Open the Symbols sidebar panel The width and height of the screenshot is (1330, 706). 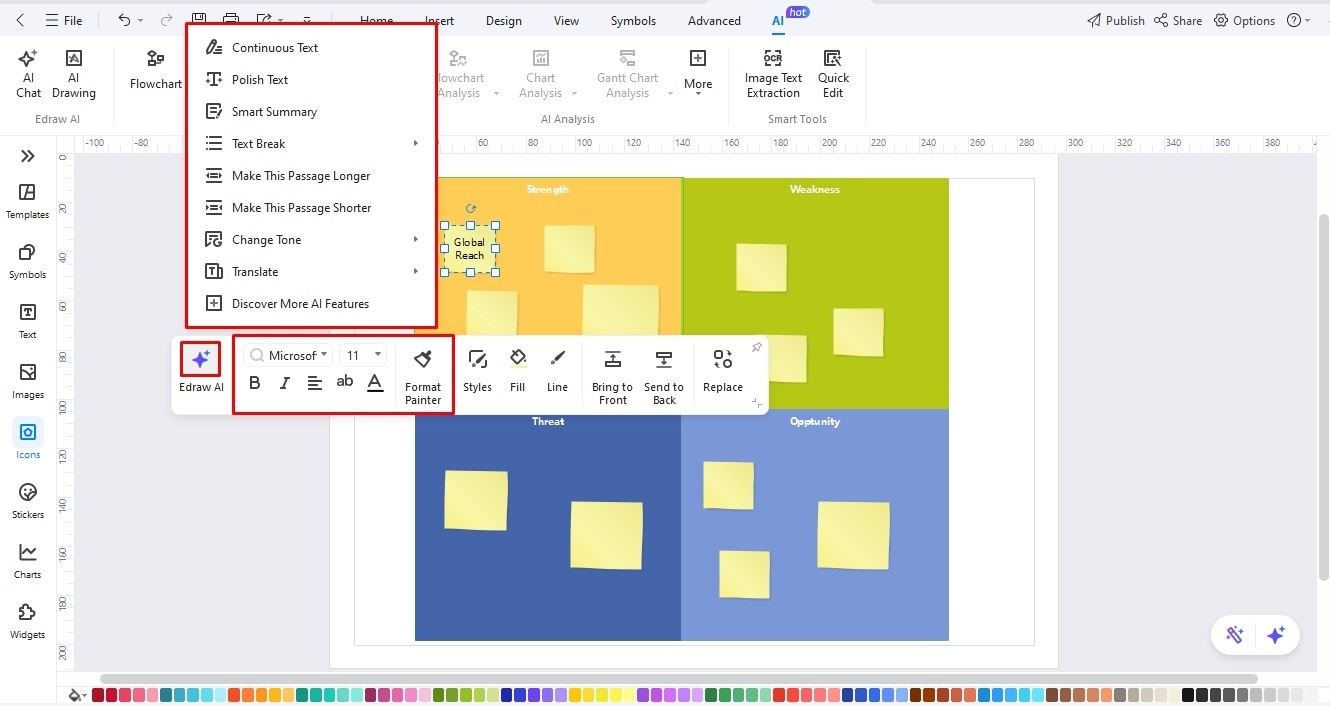[x=27, y=261]
